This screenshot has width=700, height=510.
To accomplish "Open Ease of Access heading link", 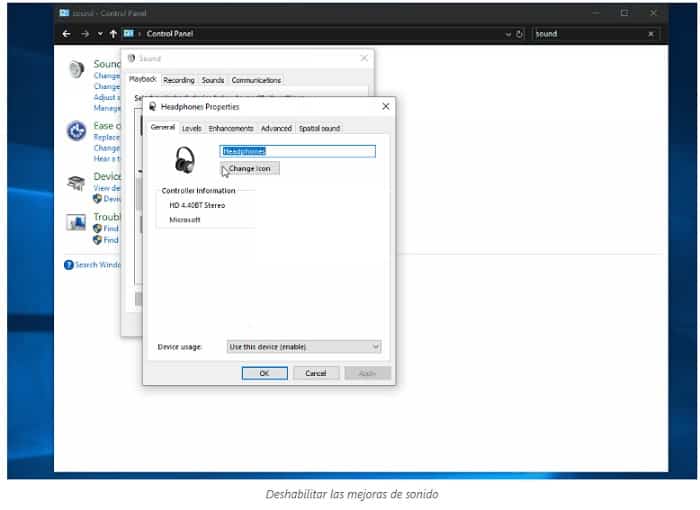I will pos(107,126).
